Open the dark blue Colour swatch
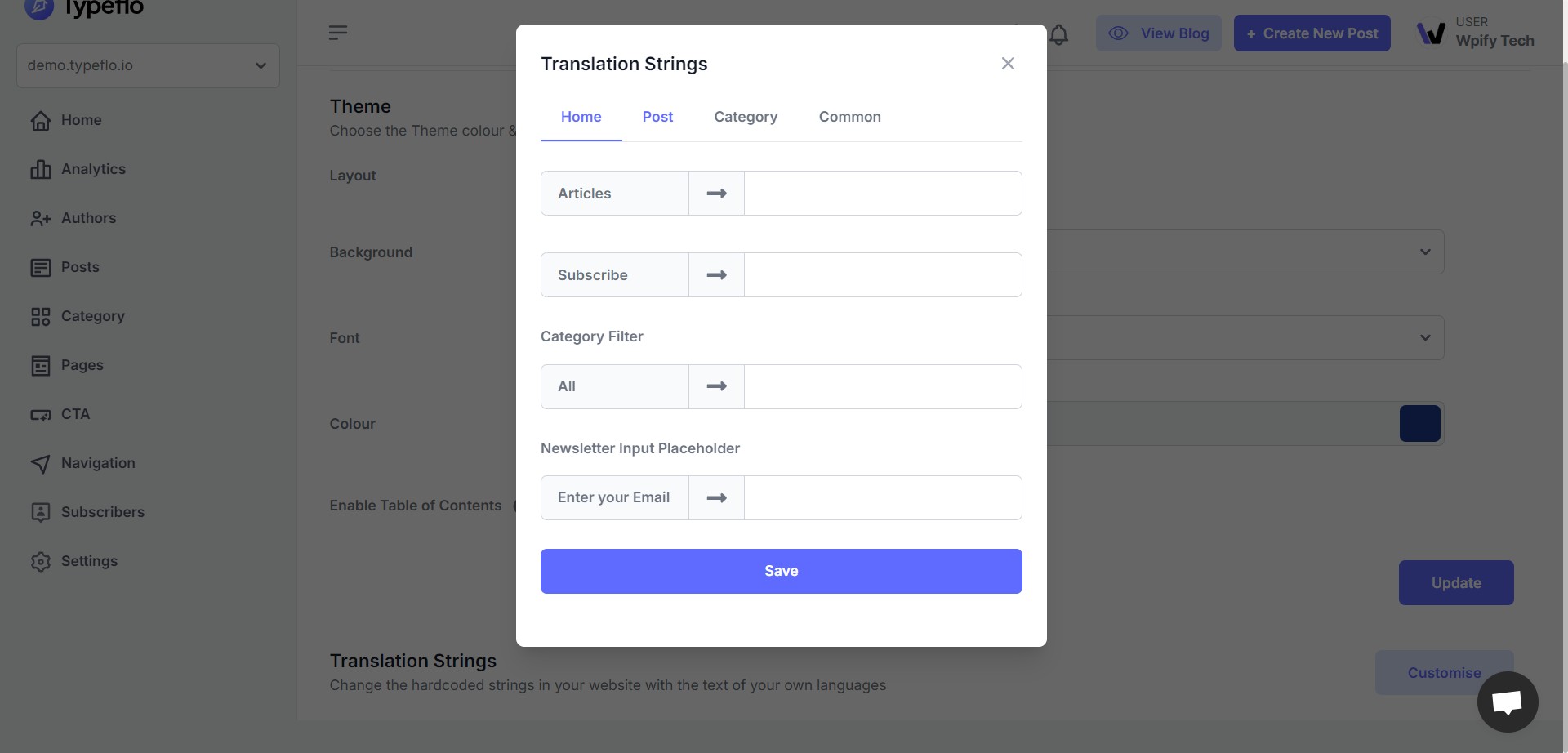Viewport: 1568px width, 753px height. pyautogui.click(x=1419, y=424)
